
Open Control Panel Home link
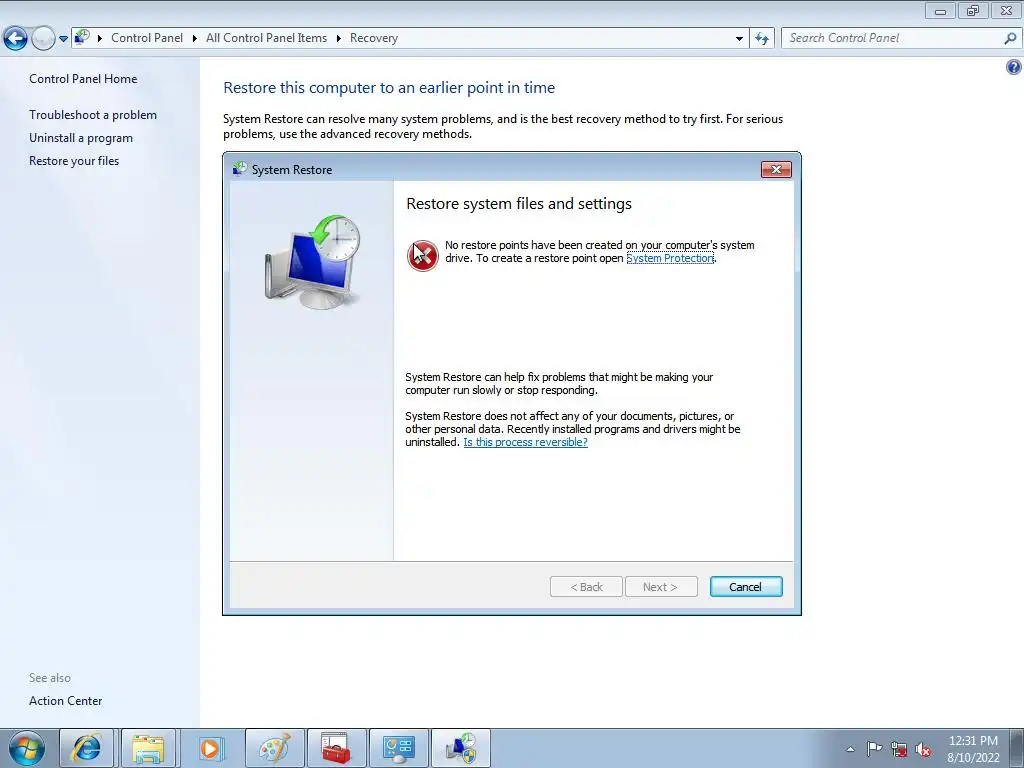tap(83, 78)
